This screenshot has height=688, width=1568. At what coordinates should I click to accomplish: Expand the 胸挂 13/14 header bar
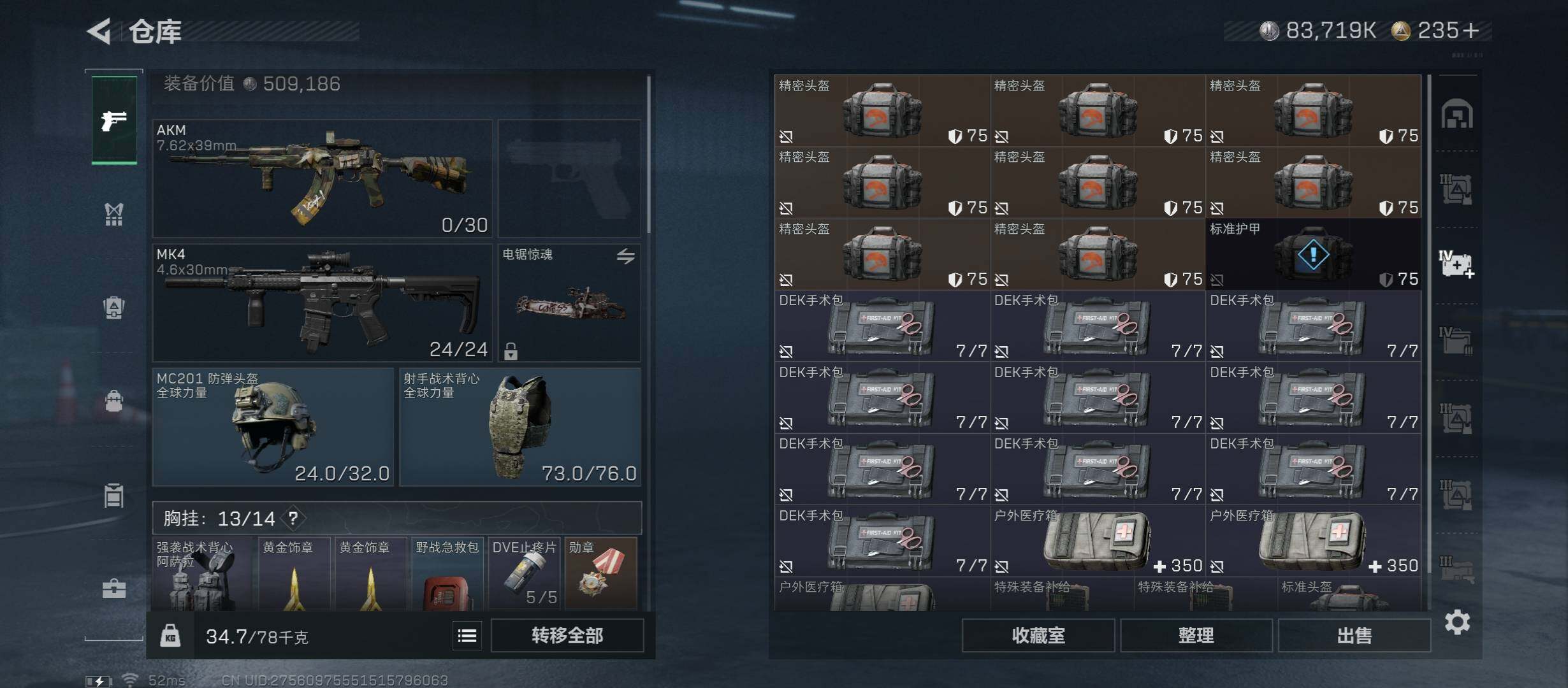click(x=397, y=518)
